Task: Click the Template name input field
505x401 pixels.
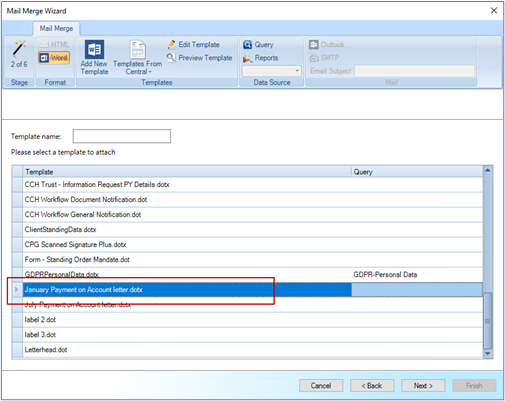Action: [122, 136]
